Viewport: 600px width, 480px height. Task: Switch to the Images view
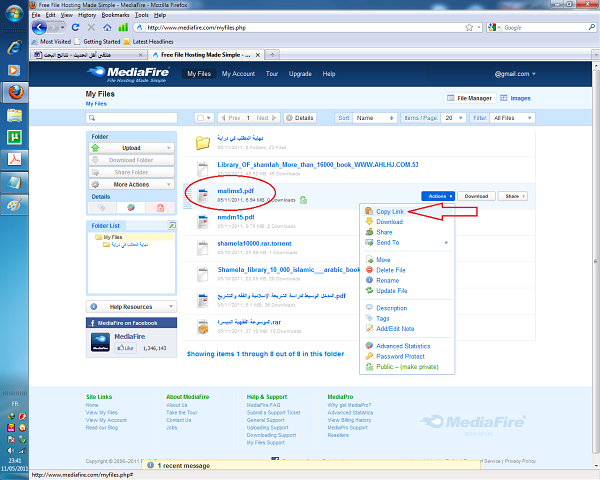click(x=515, y=98)
